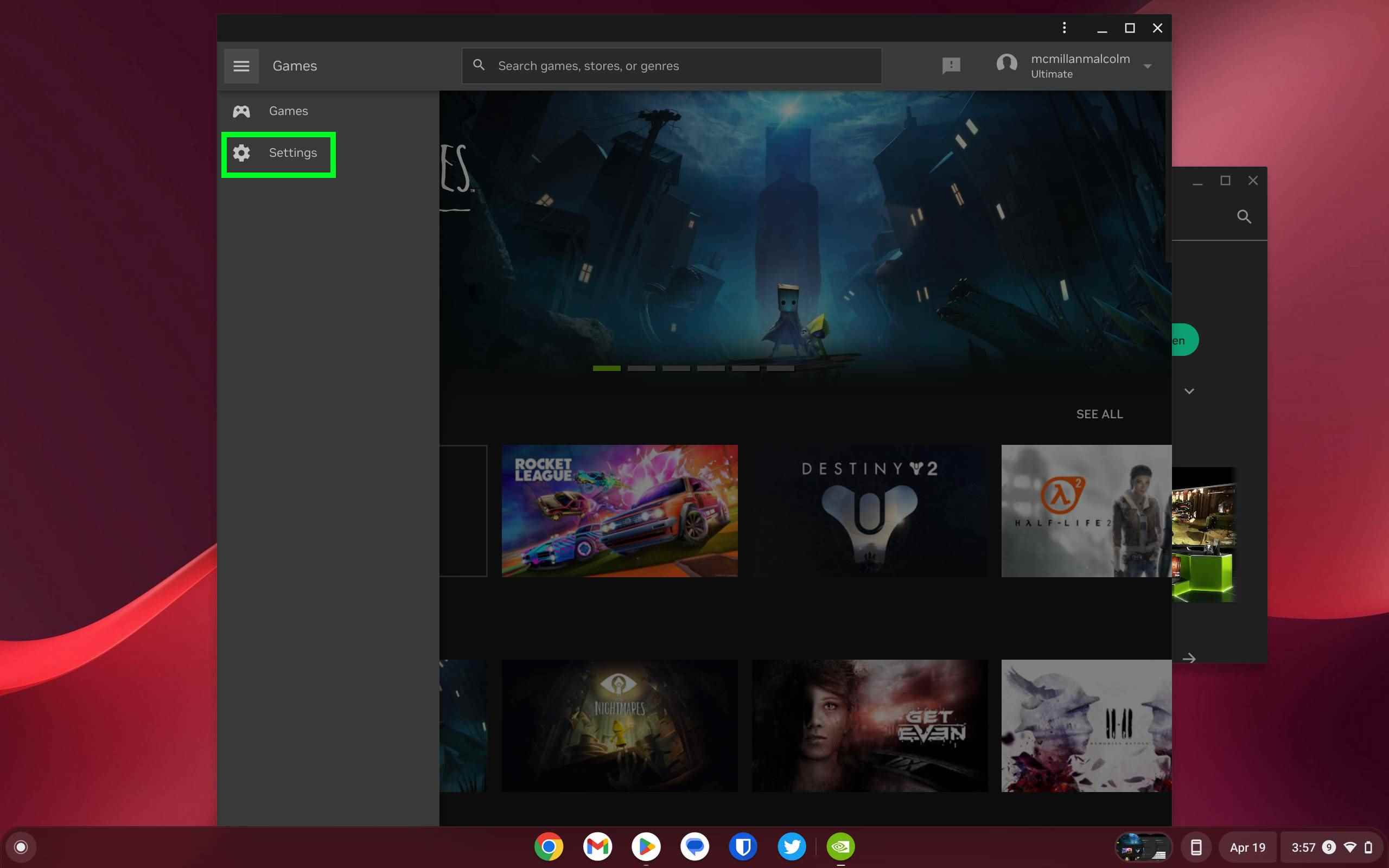Select the Games menu item
The height and width of the screenshot is (868, 1389).
288,110
